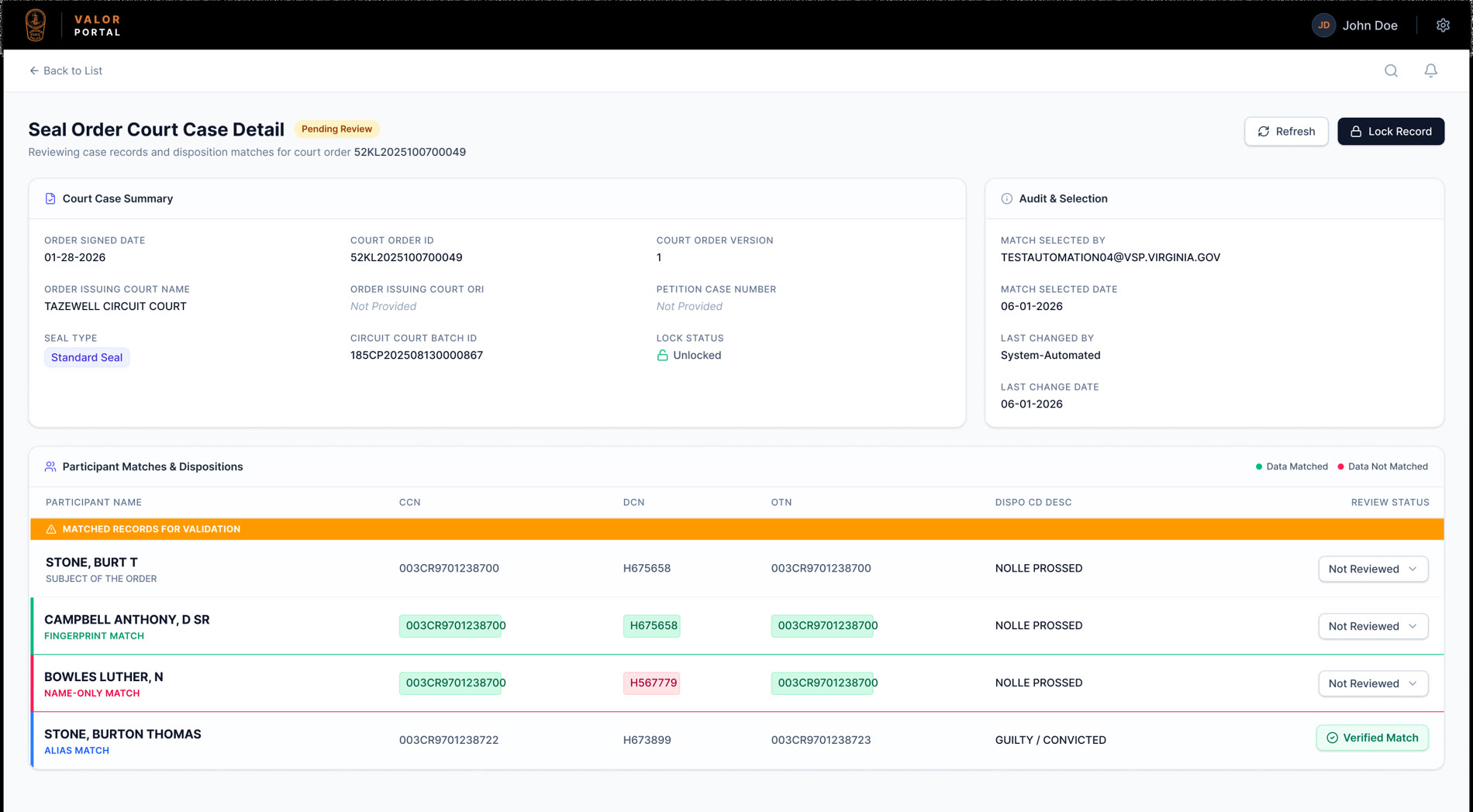Click the System-Automated last changed value
1473x812 pixels.
pos(1050,355)
